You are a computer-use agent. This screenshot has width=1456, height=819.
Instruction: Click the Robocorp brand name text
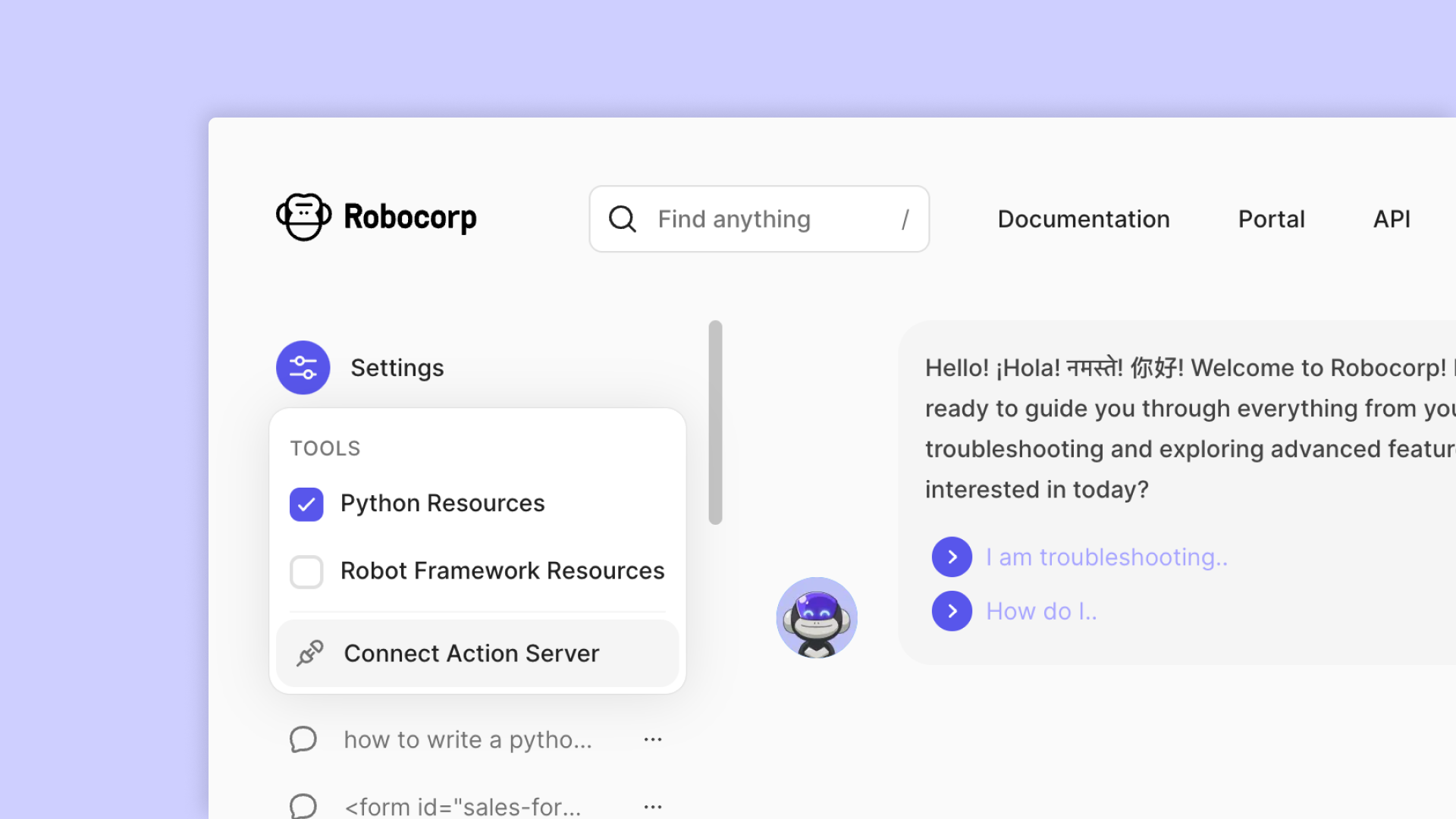[x=410, y=218]
